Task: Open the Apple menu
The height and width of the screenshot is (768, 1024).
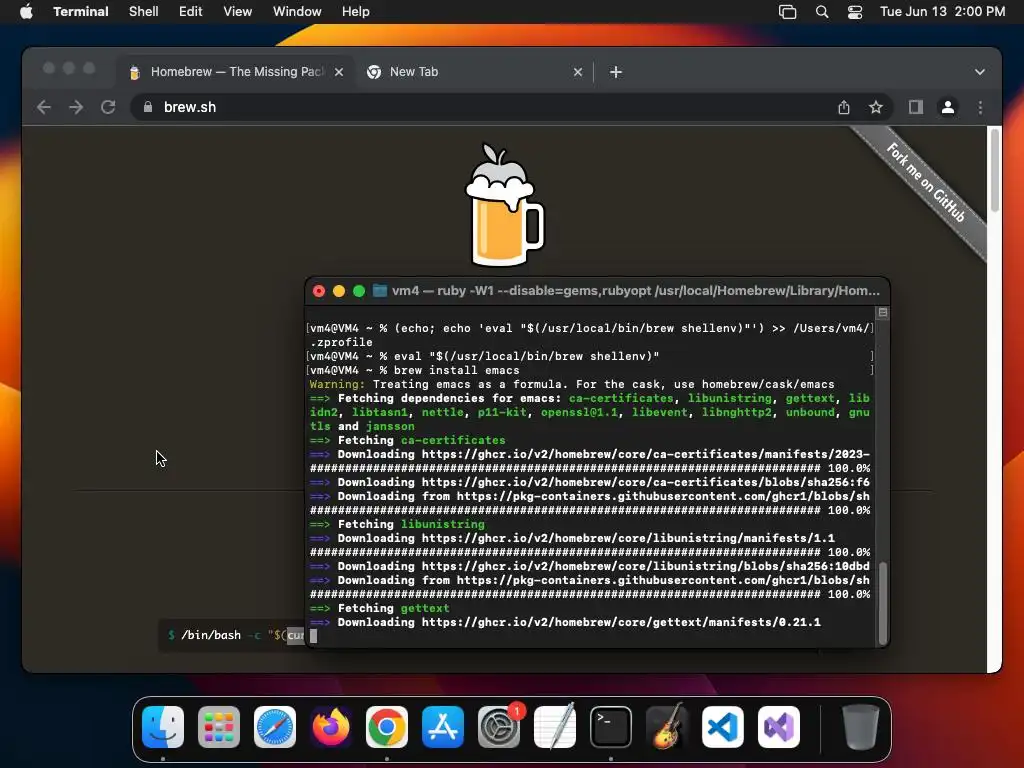Action: coord(26,12)
